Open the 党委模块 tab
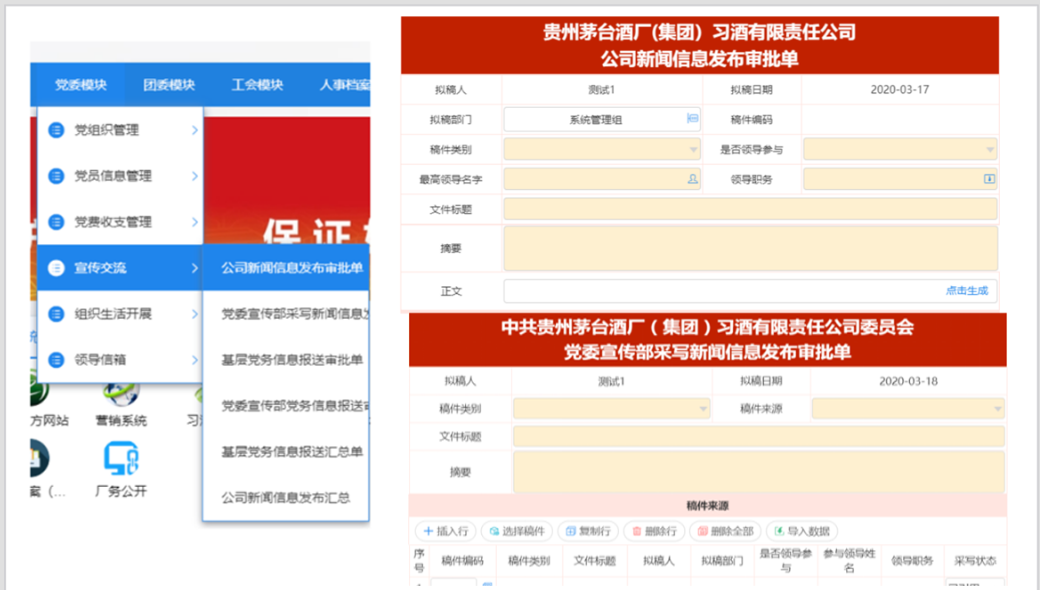1040x590 pixels. (80, 85)
